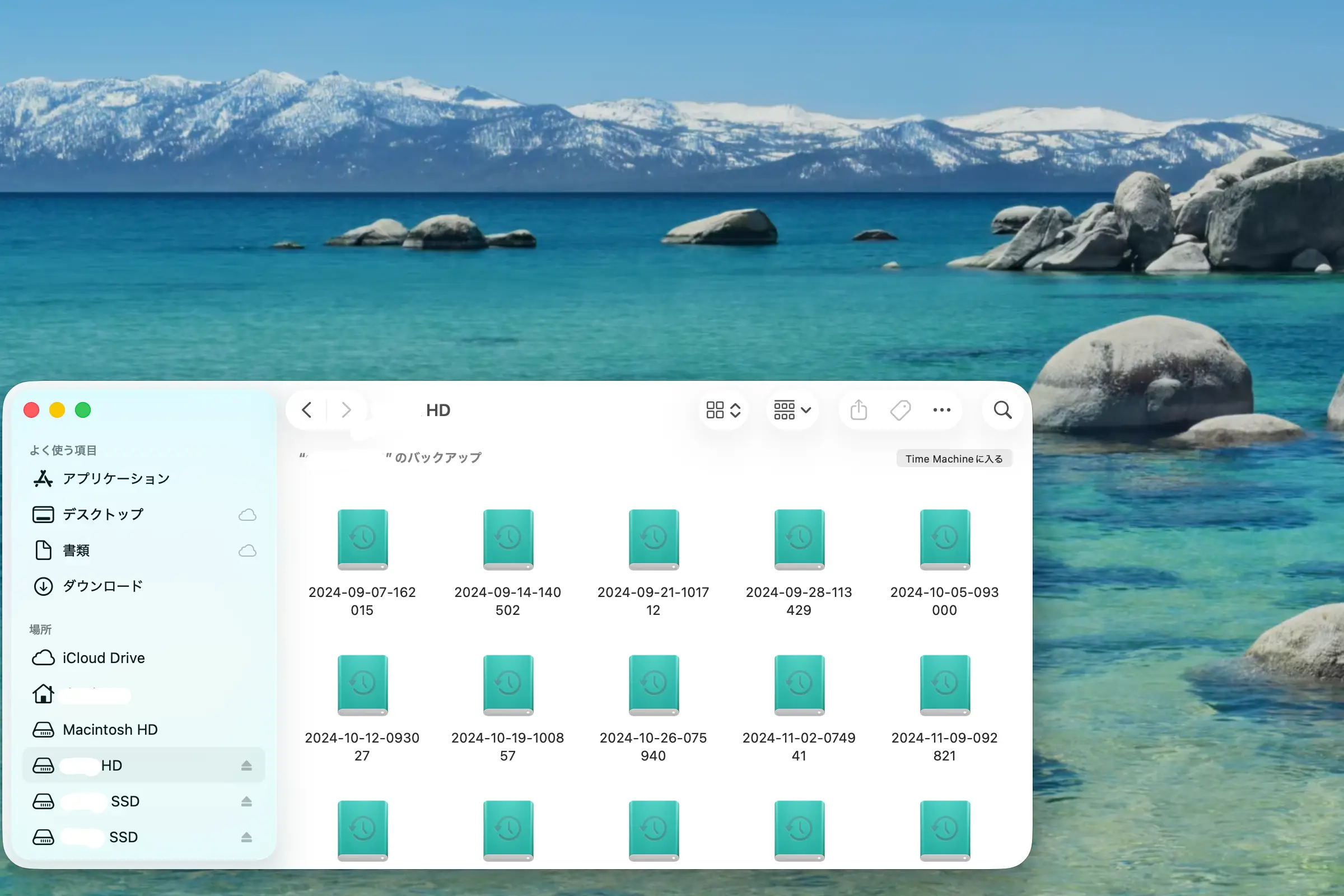Click the Time Machineに入る button
Viewport: 1344px width, 896px height.
[x=953, y=459]
